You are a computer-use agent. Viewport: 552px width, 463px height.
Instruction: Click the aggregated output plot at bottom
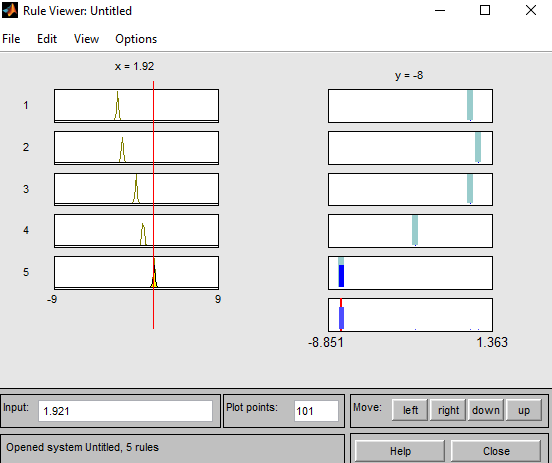(410, 315)
